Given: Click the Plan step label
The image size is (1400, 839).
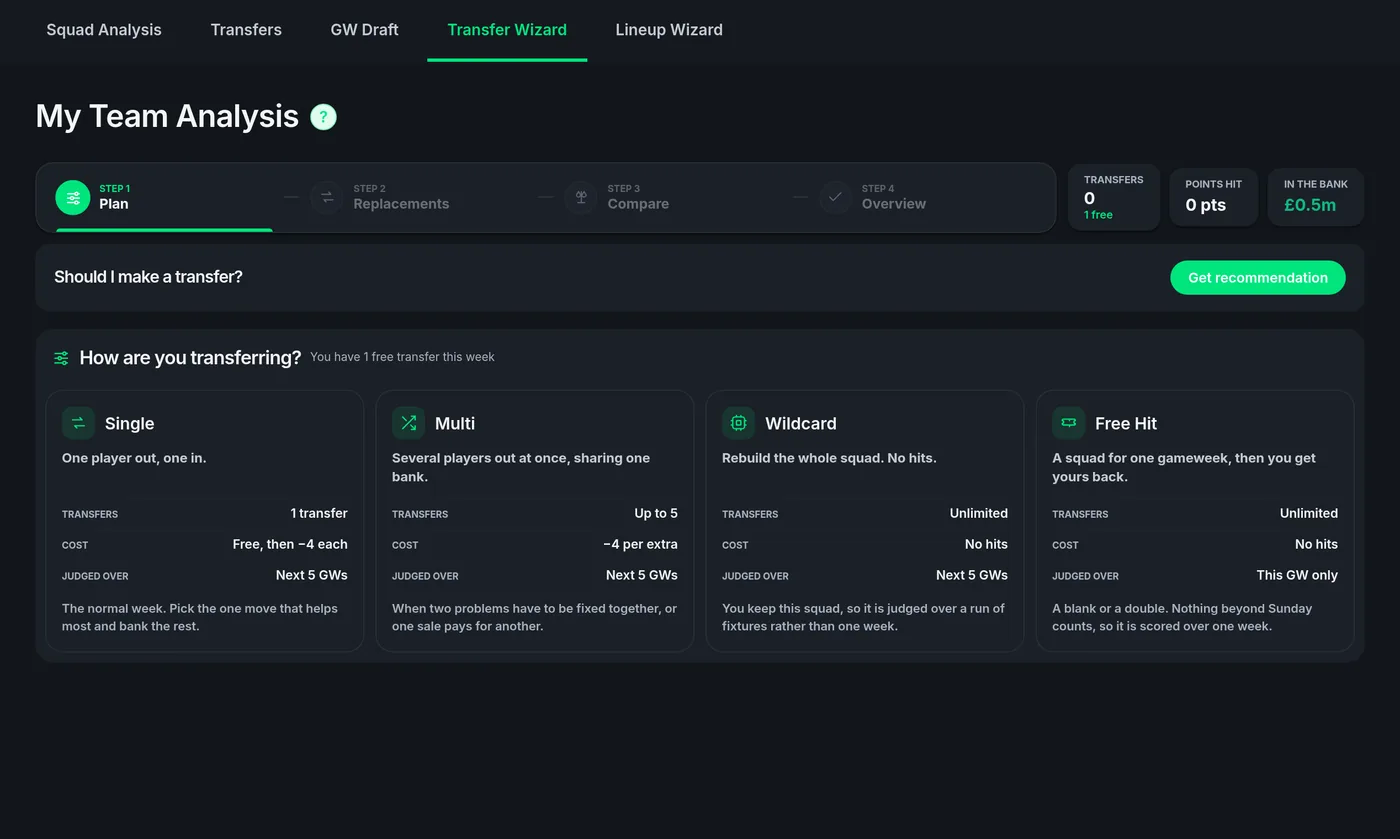Looking at the screenshot, I should click(x=114, y=204).
